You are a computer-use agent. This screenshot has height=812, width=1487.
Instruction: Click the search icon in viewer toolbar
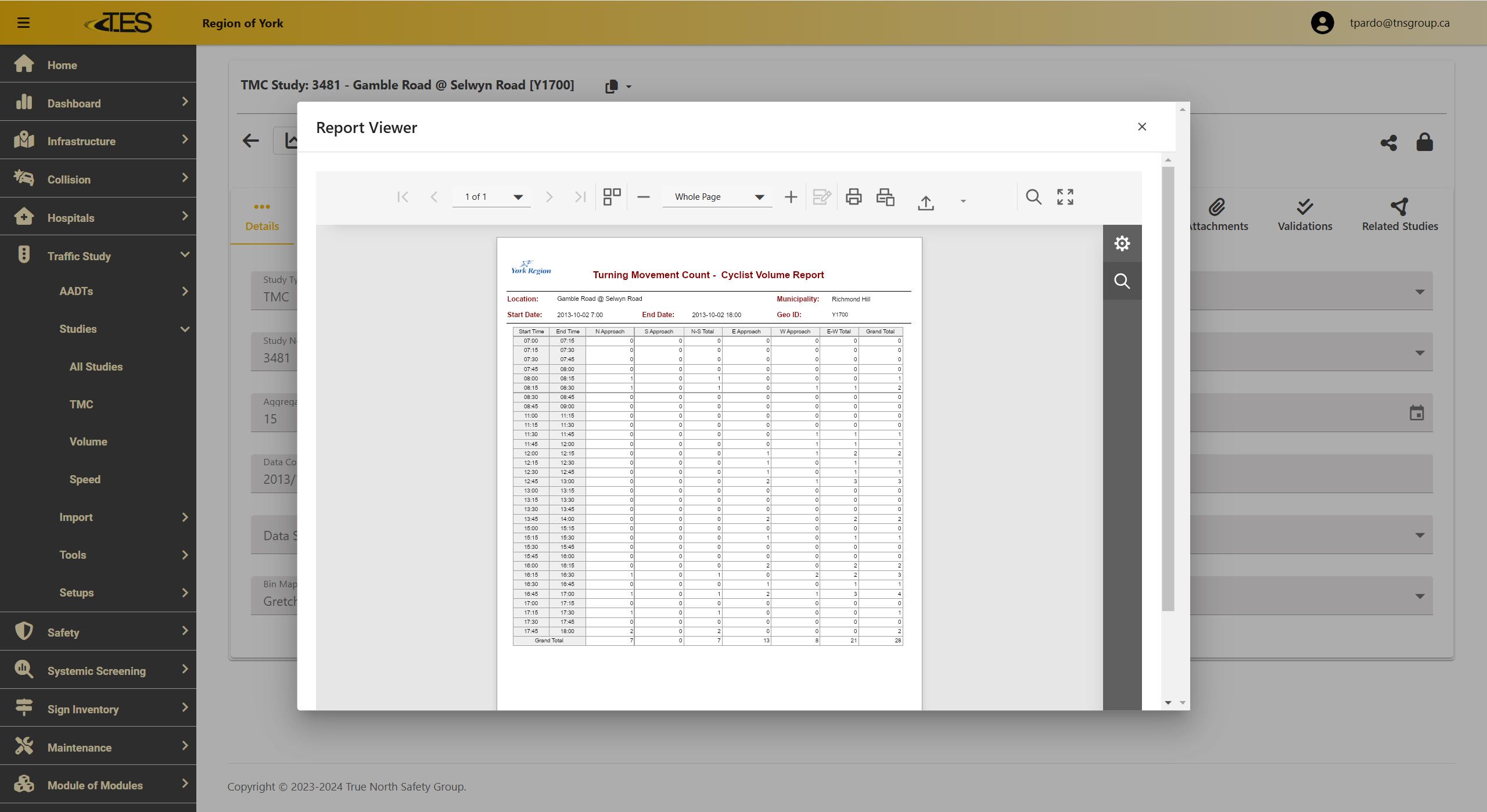[1033, 197]
